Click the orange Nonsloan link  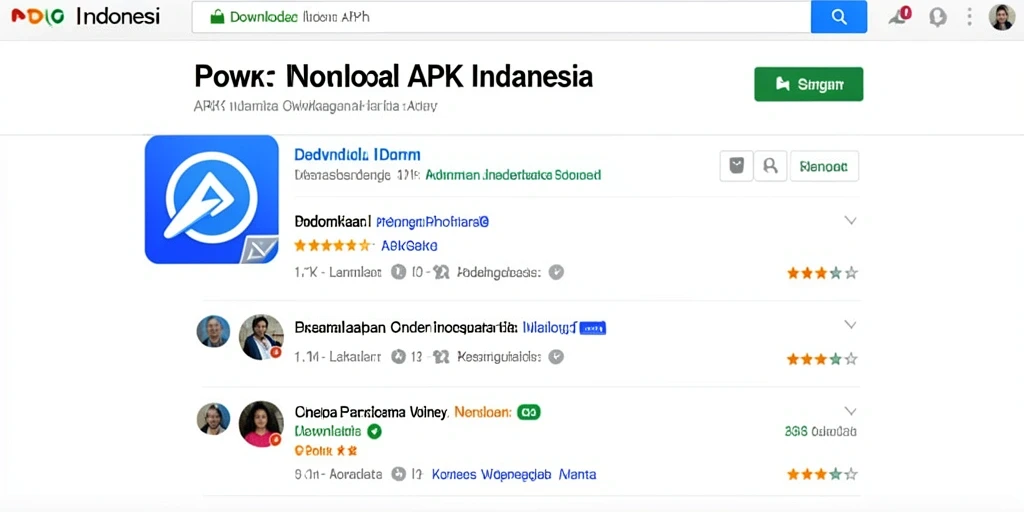coord(482,412)
